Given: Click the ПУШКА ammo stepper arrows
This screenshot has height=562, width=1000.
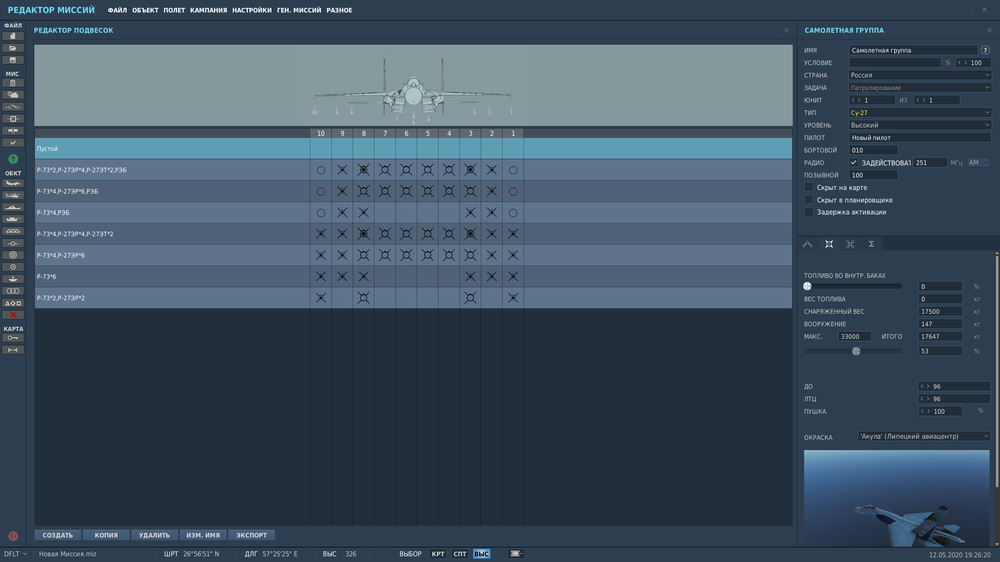Looking at the screenshot, I should (x=925, y=411).
